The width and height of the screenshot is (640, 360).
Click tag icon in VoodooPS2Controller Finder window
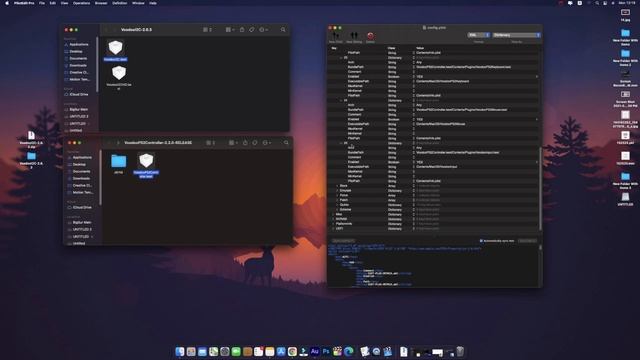pos(255,143)
